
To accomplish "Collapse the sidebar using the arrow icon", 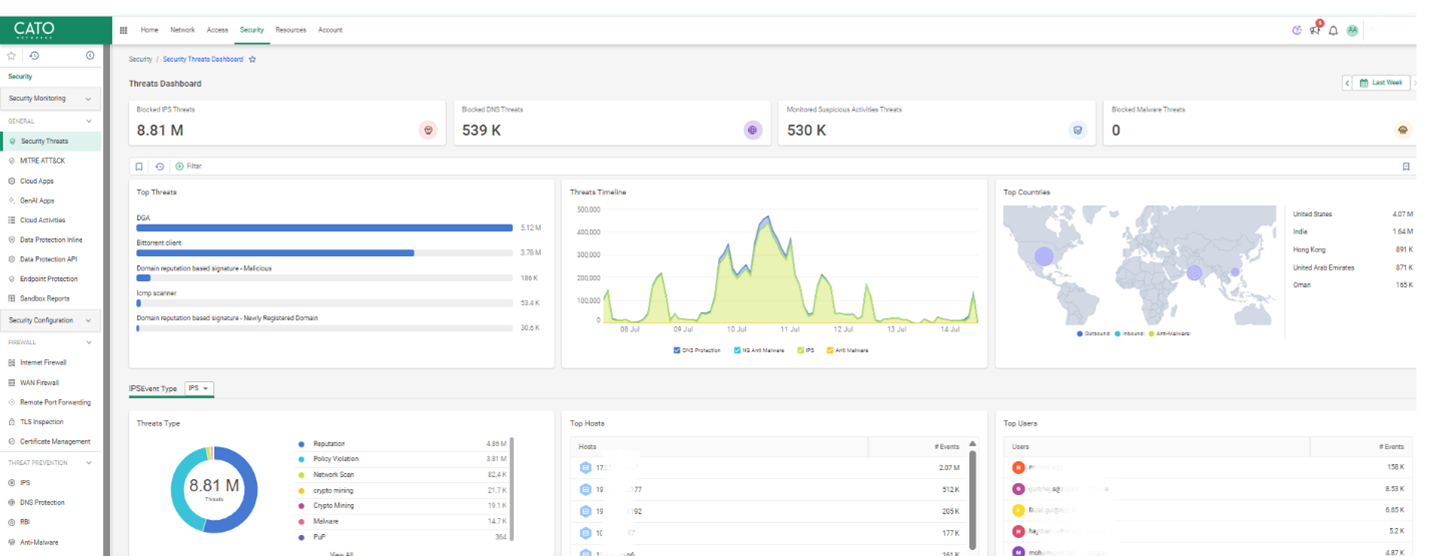I will (x=90, y=56).
